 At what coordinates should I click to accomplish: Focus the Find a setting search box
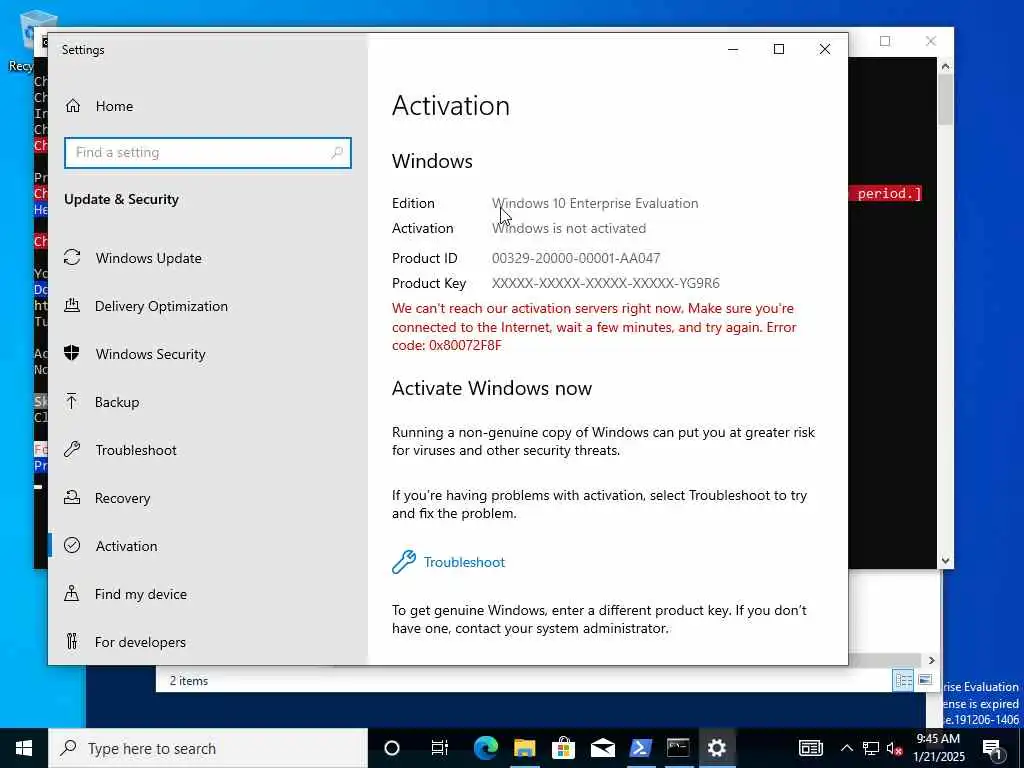point(208,152)
